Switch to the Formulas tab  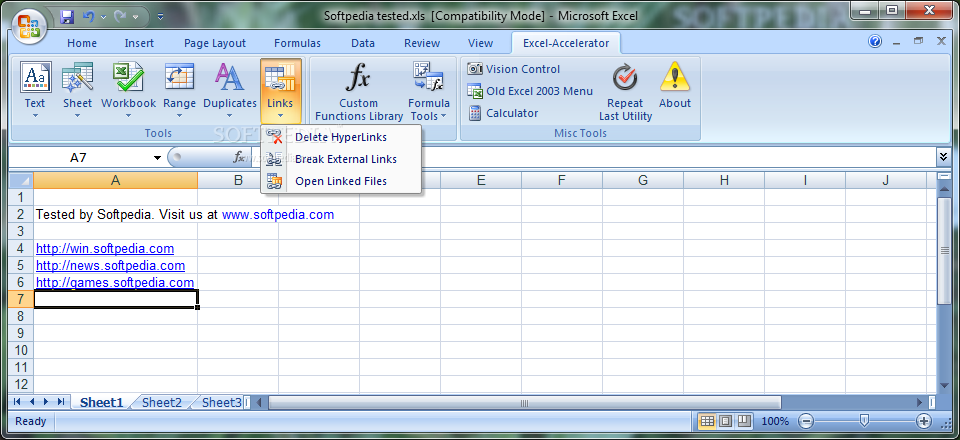click(298, 43)
